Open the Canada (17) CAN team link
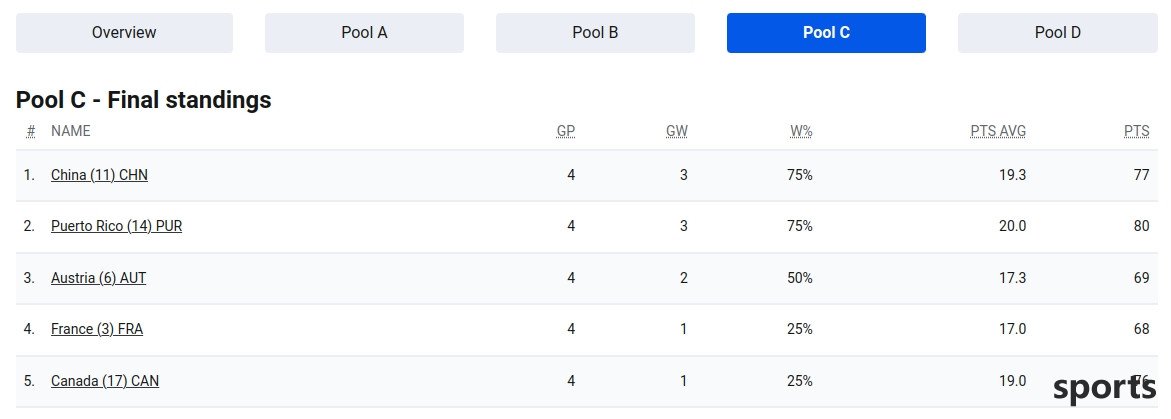The width and height of the screenshot is (1171, 419). point(105,381)
